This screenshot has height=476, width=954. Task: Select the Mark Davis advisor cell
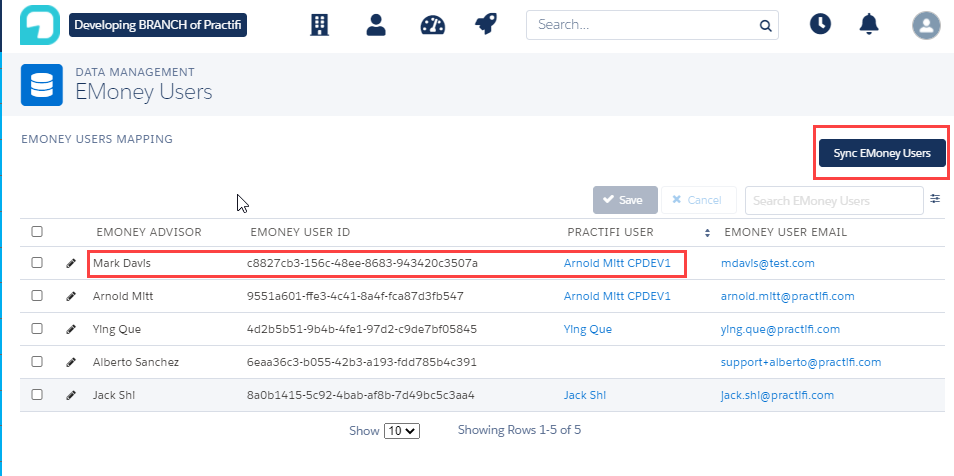coord(121,264)
